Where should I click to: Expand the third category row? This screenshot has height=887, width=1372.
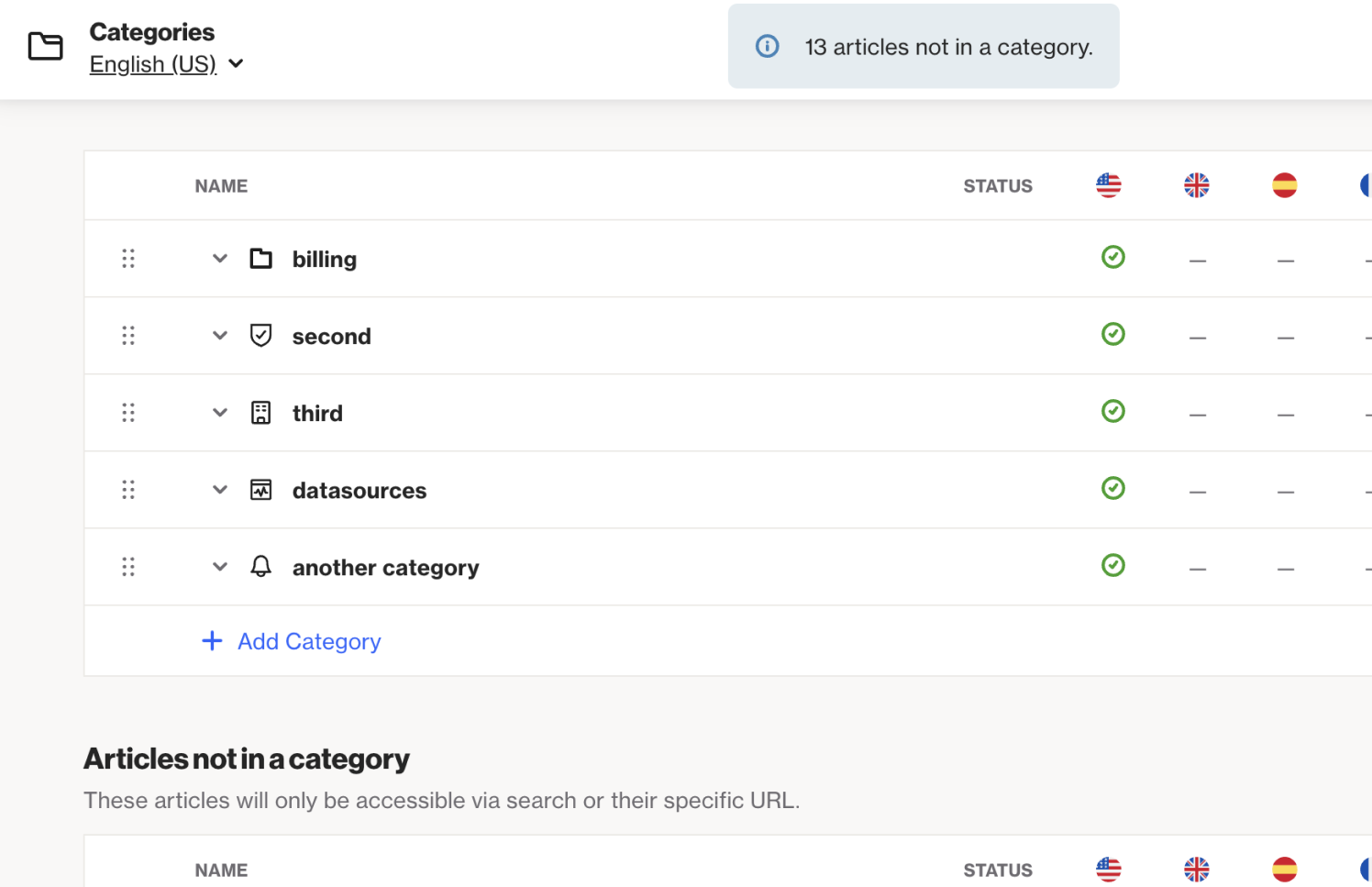[x=220, y=413]
